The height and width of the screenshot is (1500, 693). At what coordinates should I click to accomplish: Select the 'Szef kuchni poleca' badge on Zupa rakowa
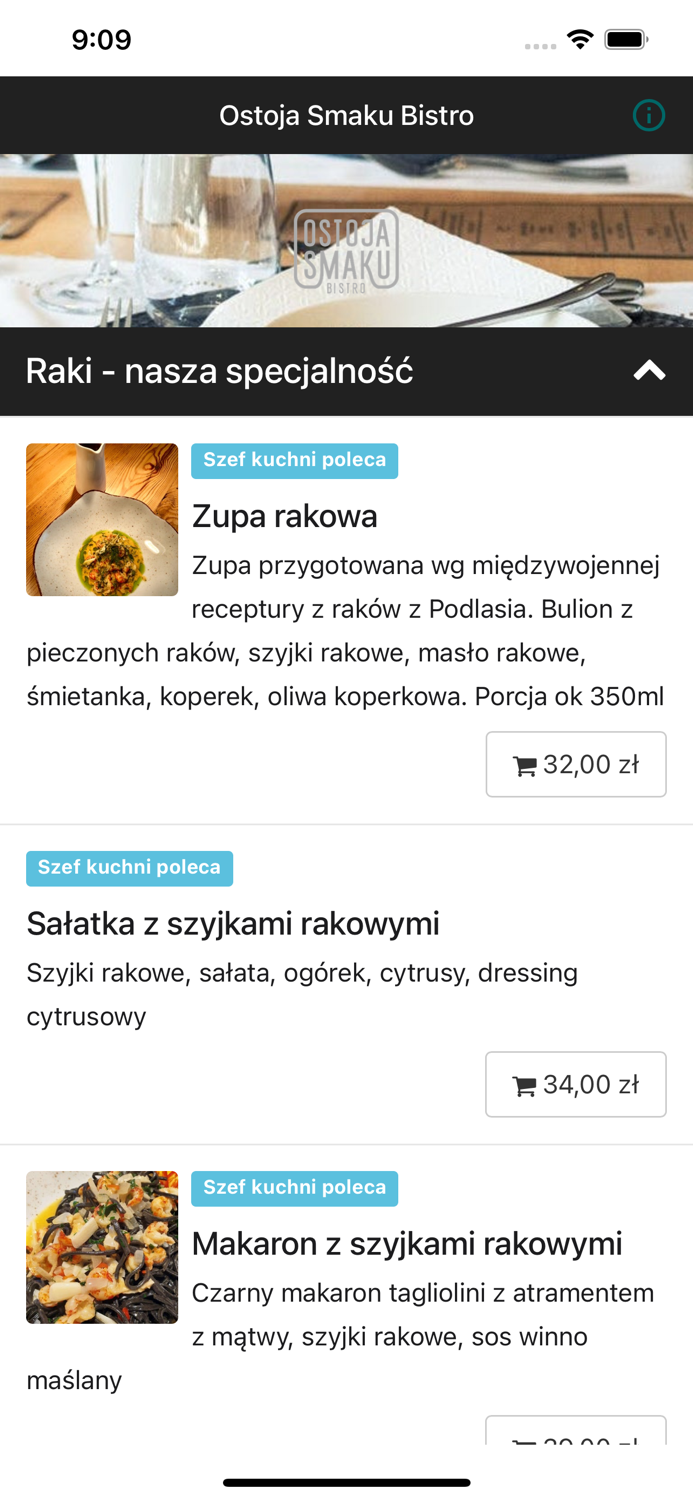[x=294, y=460]
